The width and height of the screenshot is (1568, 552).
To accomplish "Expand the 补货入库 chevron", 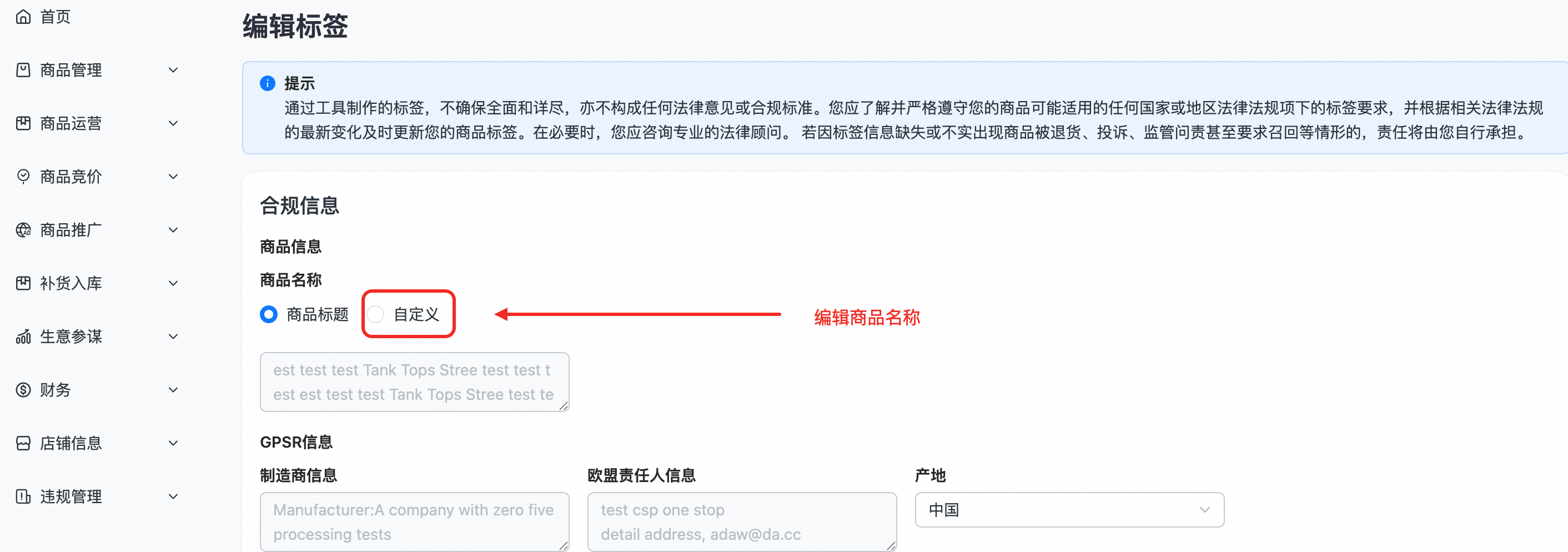I will 173,283.
